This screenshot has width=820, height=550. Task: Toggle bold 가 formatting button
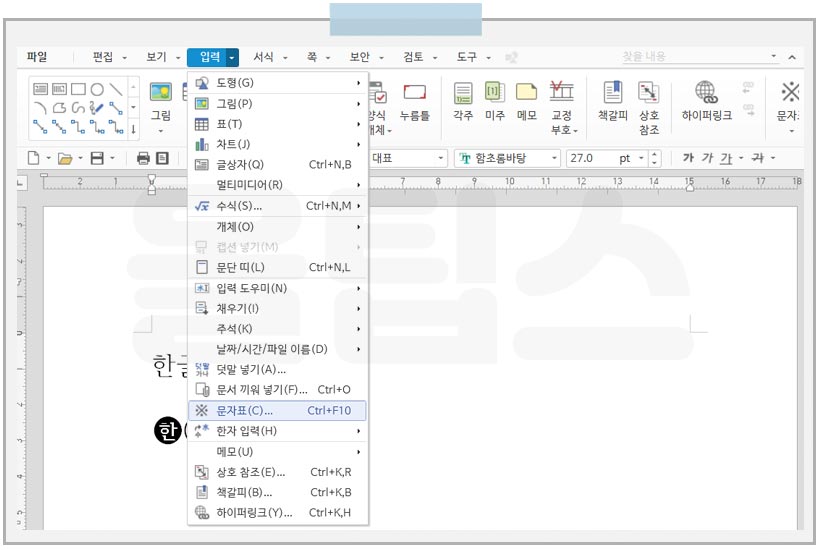pos(688,158)
